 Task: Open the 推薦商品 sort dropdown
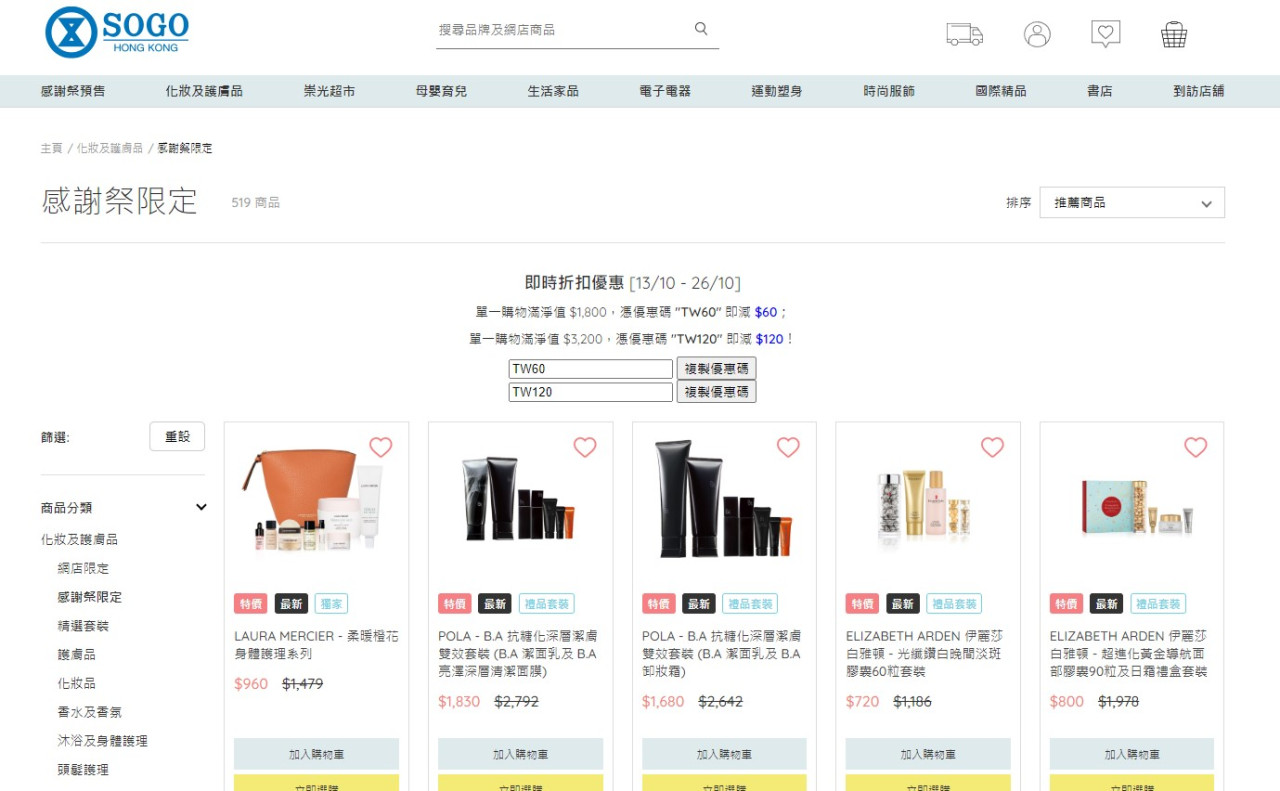[x=1132, y=203]
